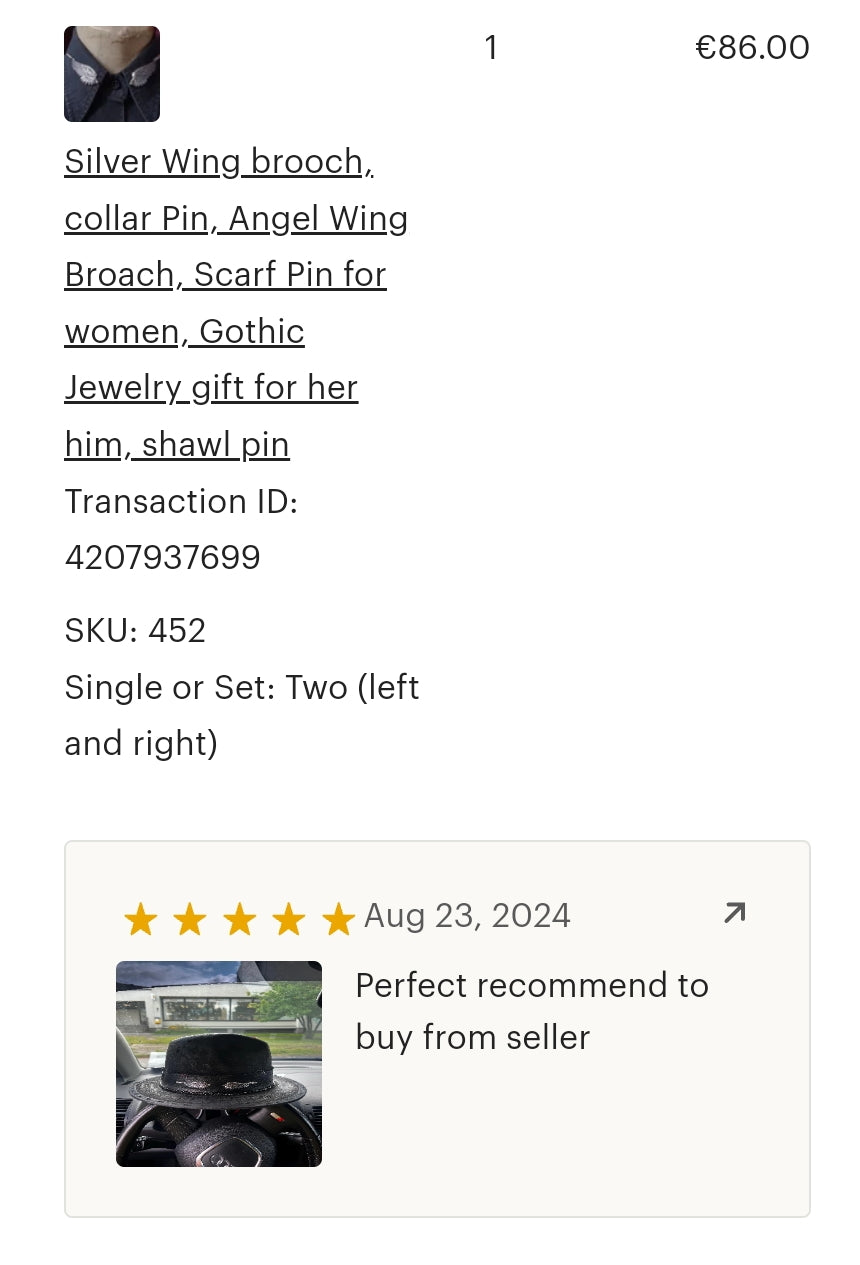Click the quantity value 1
860x1265 pixels.
(491, 47)
